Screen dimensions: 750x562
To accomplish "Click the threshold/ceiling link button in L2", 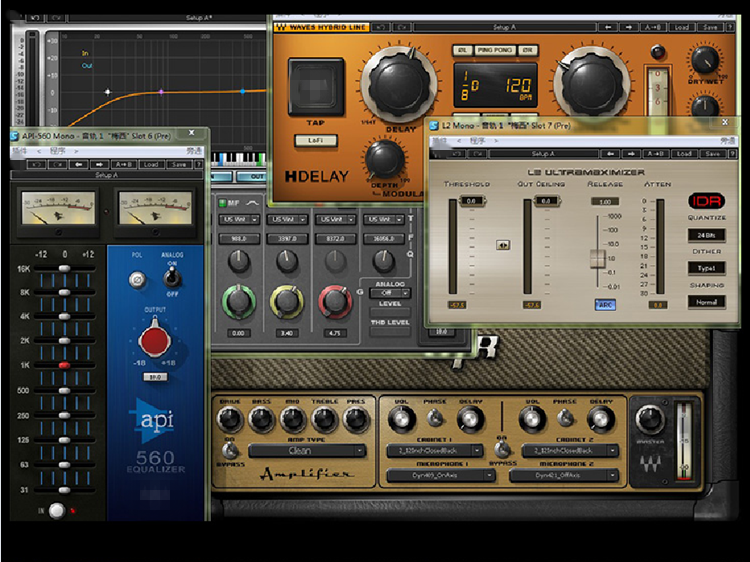I will [x=502, y=245].
